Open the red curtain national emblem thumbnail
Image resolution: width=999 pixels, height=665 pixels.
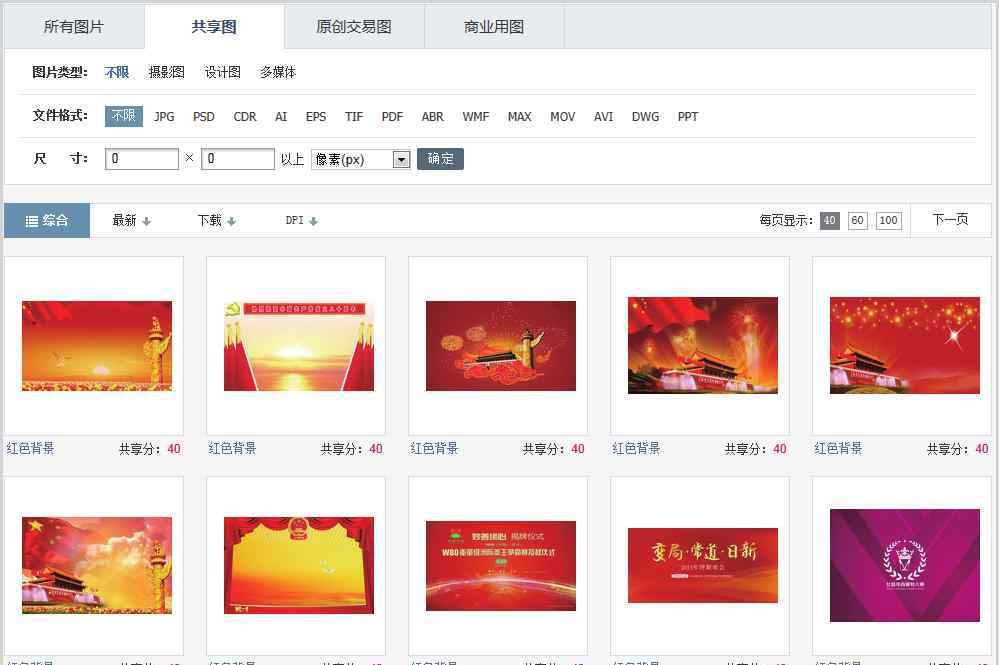(x=299, y=566)
